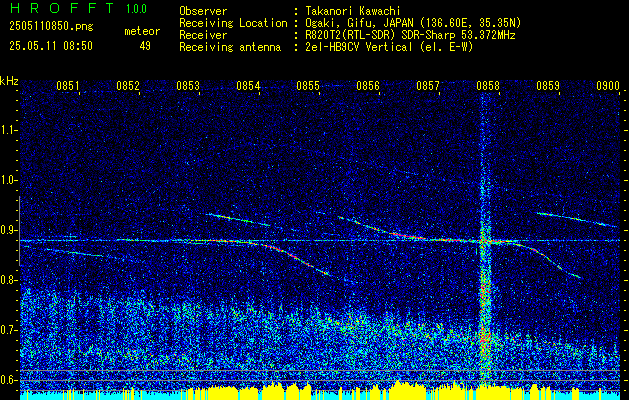629x400 pixels.
Task: Click the 0855 time axis marker
Action: (308, 85)
